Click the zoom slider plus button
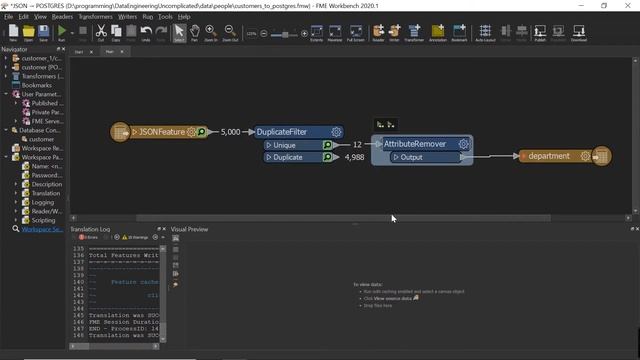This screenshot has width=640, height=360. pyautogui.click(x=304, y=33)
